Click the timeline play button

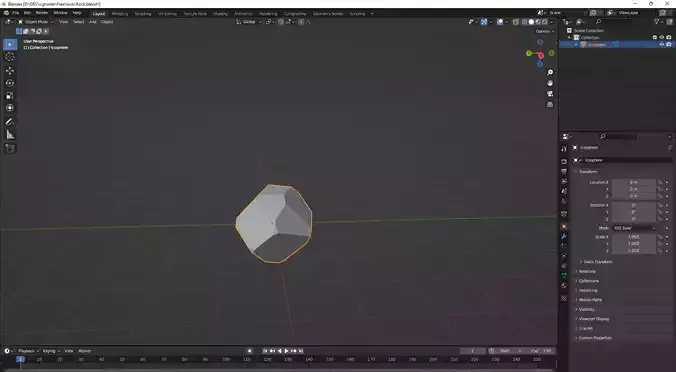click(286, 351)
